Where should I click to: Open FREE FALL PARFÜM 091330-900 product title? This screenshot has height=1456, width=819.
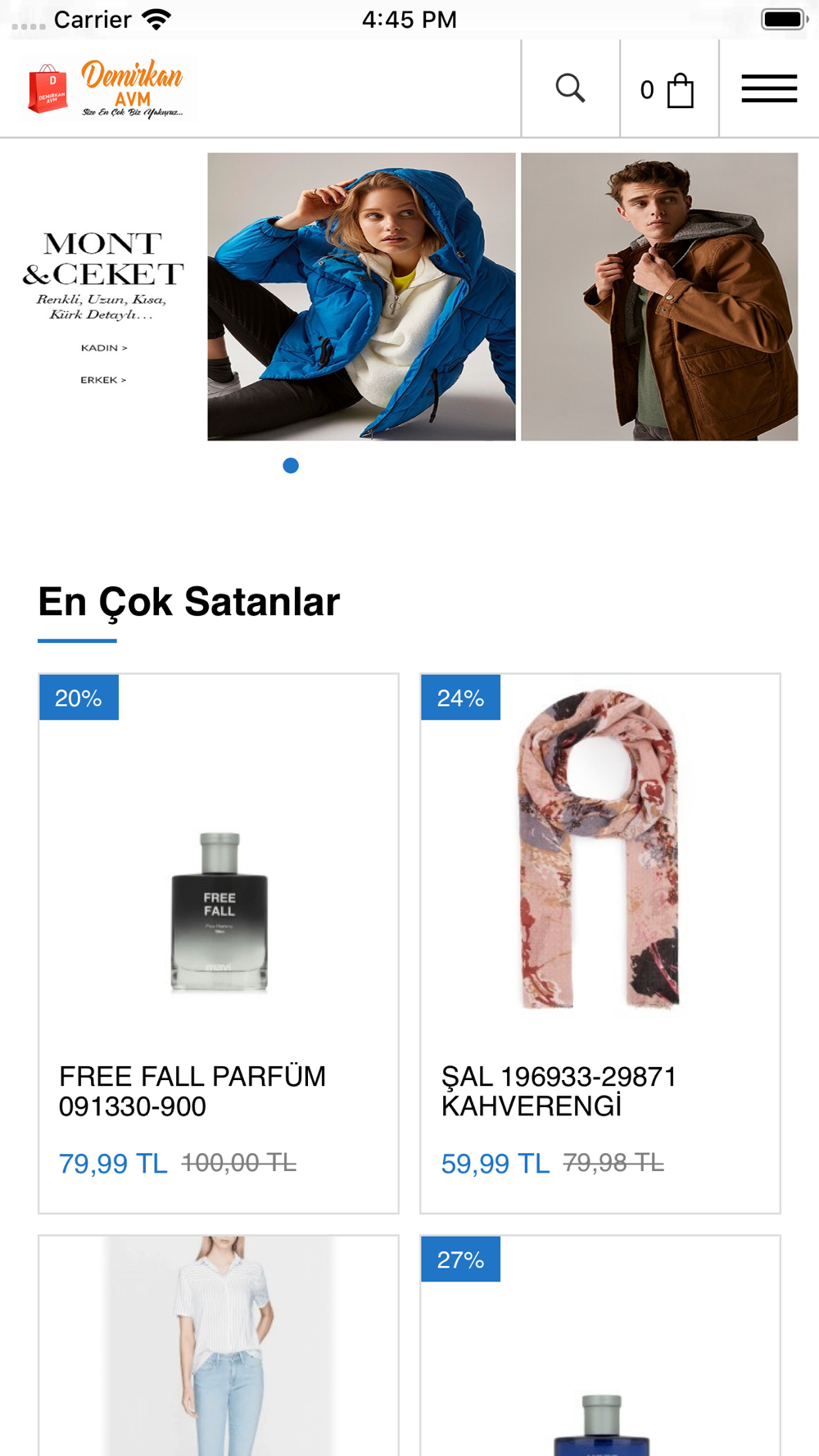pos(192,1091)
